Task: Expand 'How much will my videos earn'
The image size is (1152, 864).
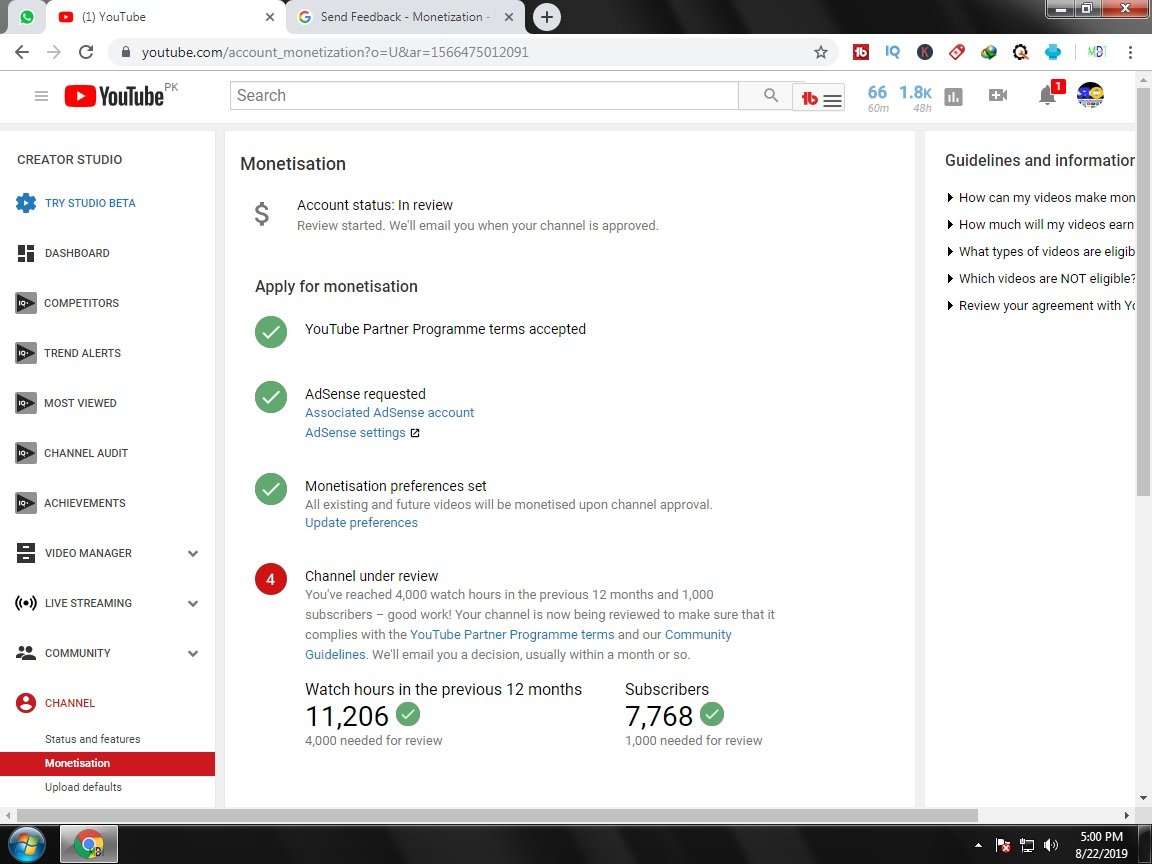Action: tap(1040, 225)
